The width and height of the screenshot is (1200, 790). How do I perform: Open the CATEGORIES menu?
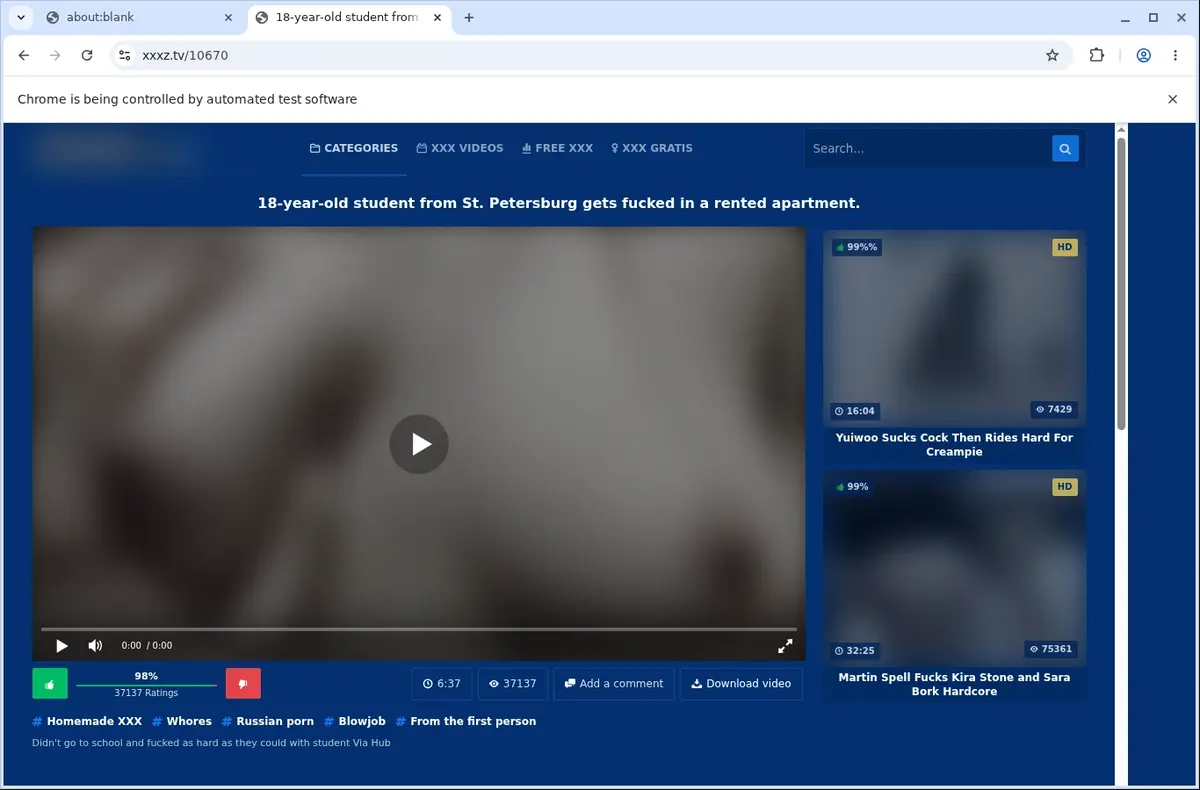(354, 148)
